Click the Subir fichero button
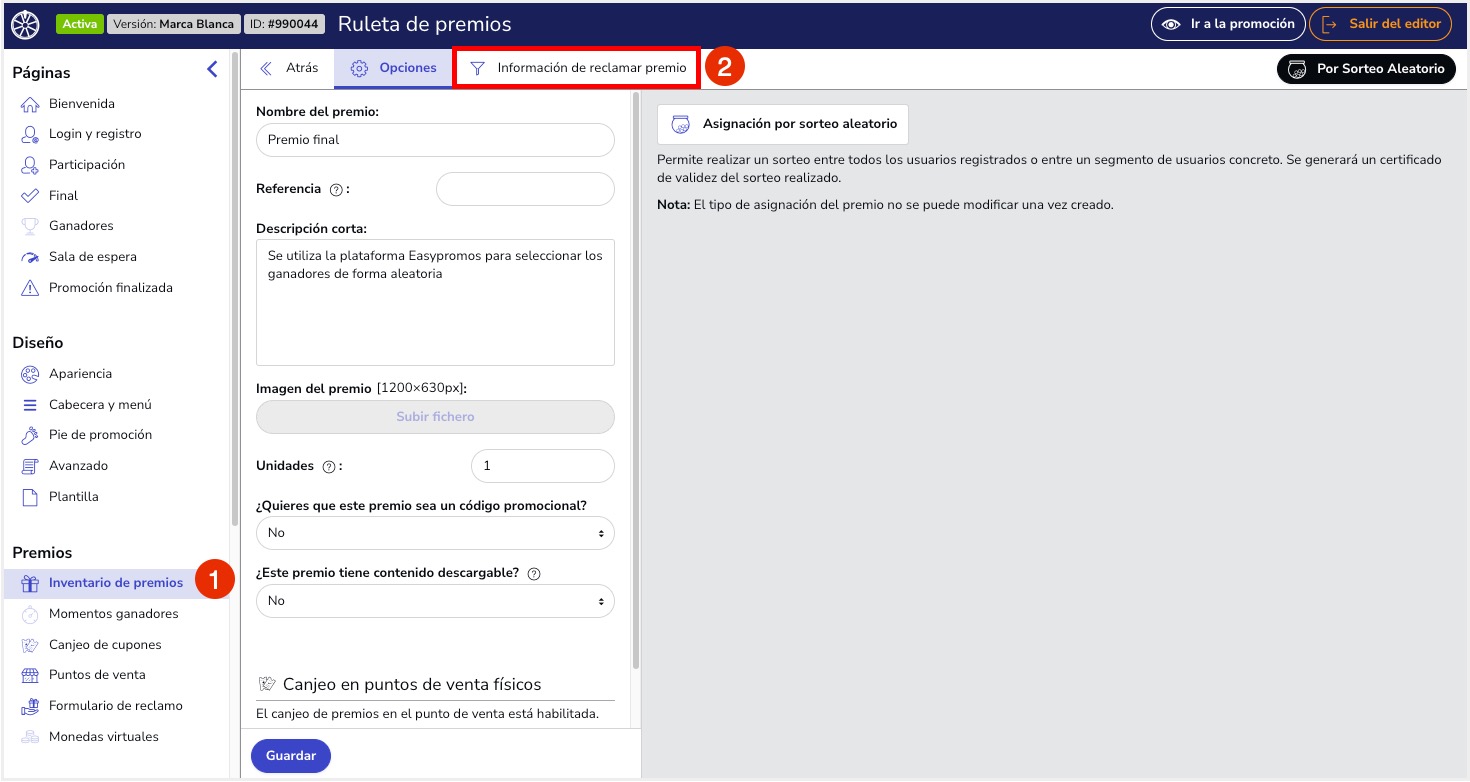Image resolution: width=1470 pixels, height=782 pixels. 435,417
